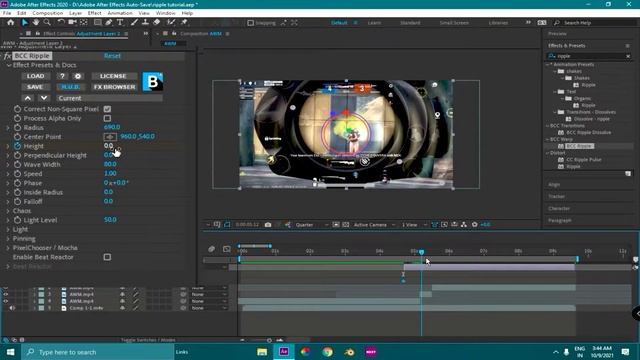Toggle the Height stopwatch keyframe
Image resolution: width=640 pixels, height=360 pixels.
tap(17, 146)
